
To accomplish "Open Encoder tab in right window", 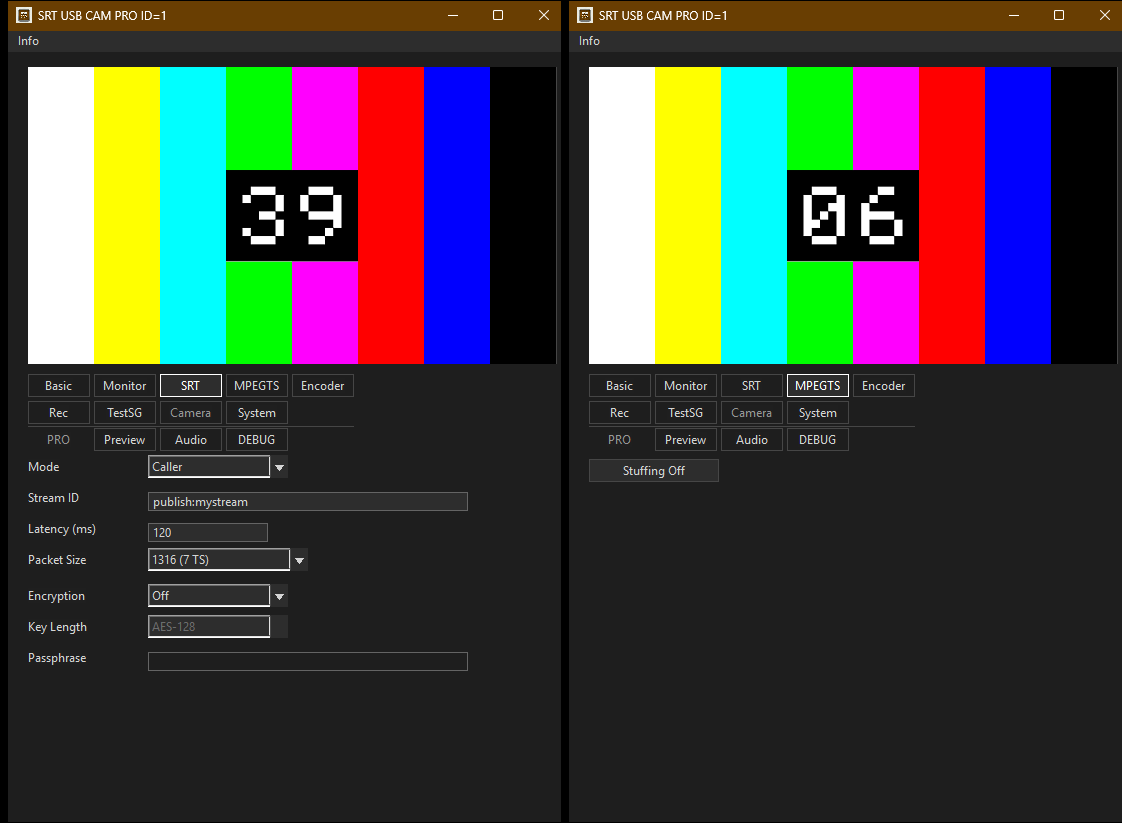I will coord(884,386).
